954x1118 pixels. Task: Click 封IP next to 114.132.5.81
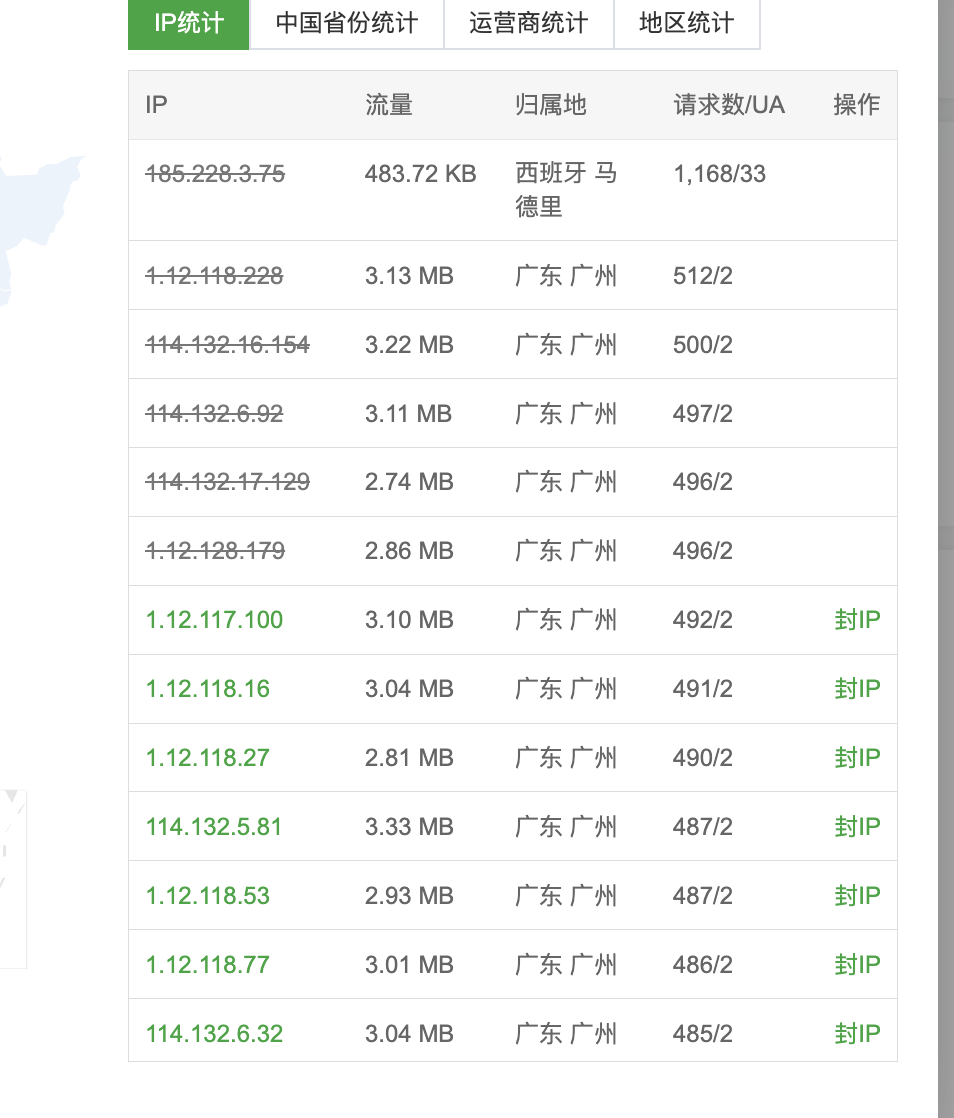pyautogui.click(x=857, y=826)
